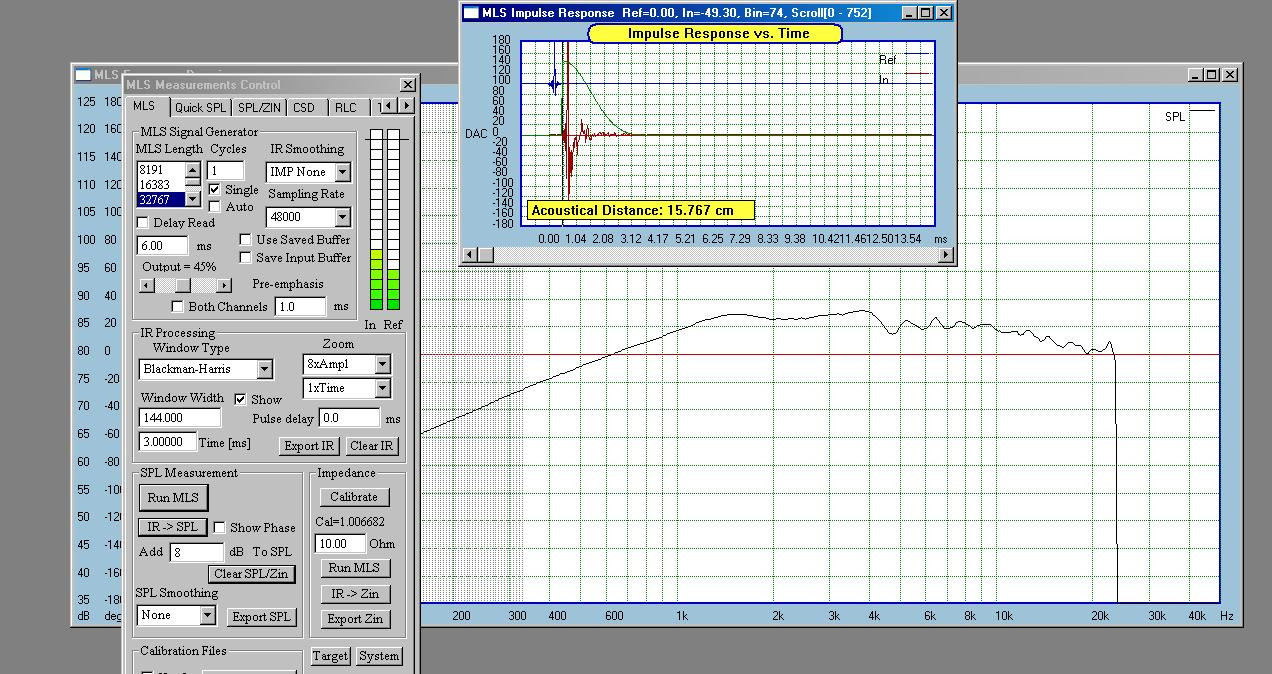The width and height of the screenshot is (1272, 674).
Task: Click the Export IR button
Action: [x=309, y=446]
